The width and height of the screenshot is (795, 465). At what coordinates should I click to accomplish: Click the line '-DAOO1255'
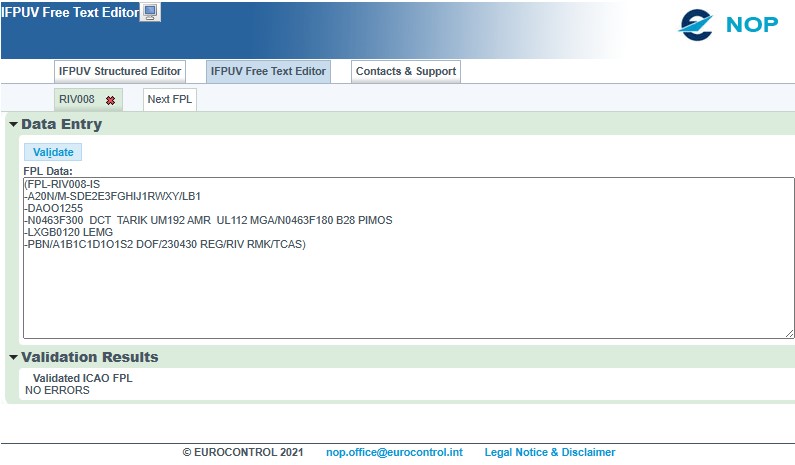click(x=54, y=208)
